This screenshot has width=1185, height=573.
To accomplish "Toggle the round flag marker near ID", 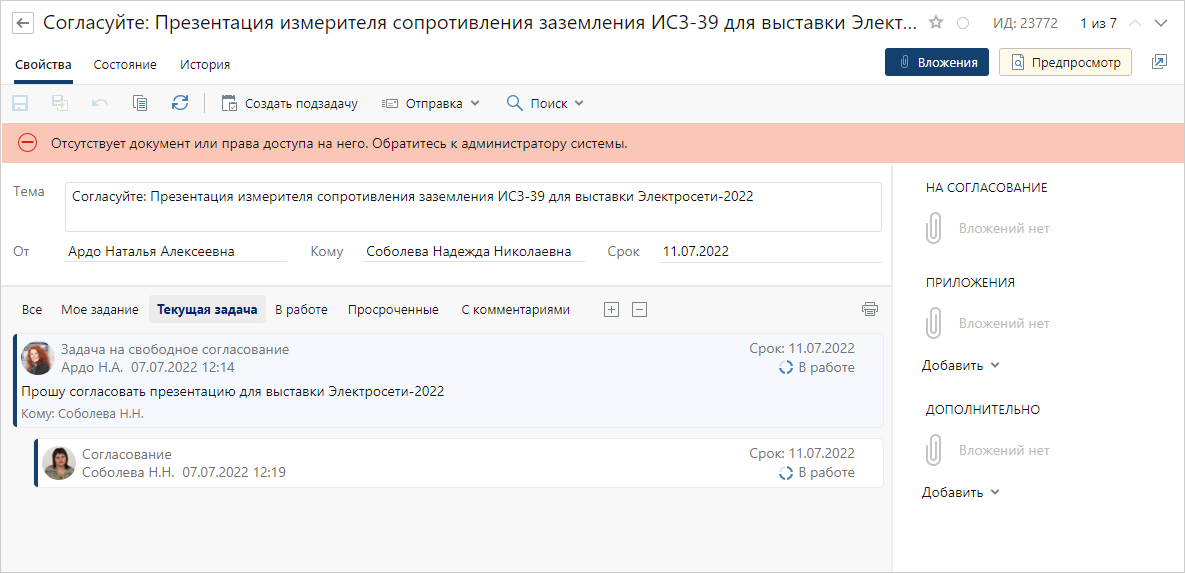I will point(963,23).
